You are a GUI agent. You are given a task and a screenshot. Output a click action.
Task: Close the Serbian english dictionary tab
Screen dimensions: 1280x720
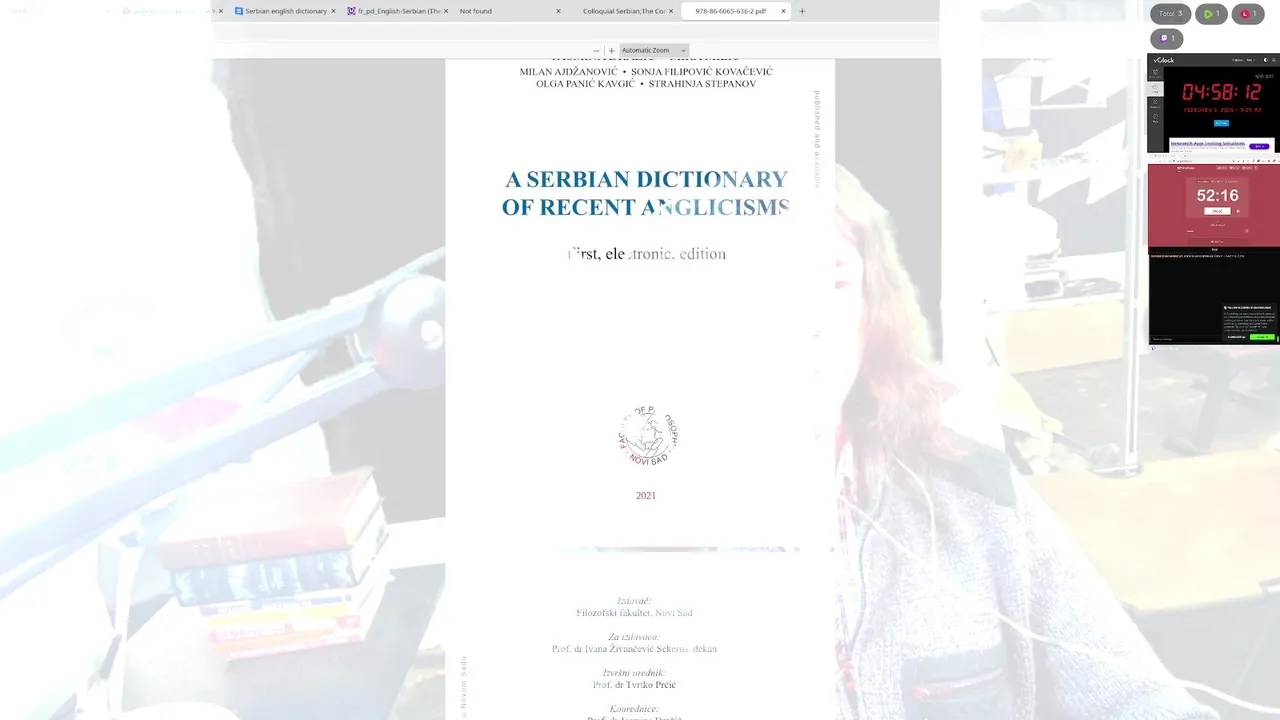tap(333, 11)
